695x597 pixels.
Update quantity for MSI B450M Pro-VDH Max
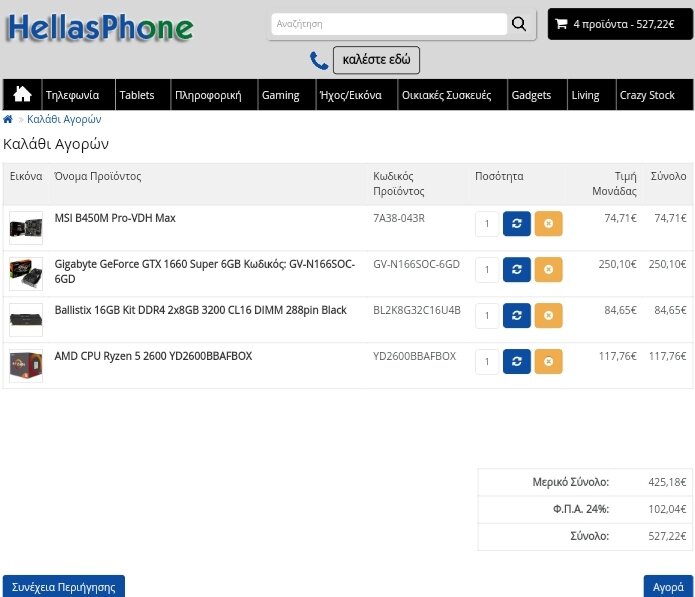click(517, 224)
